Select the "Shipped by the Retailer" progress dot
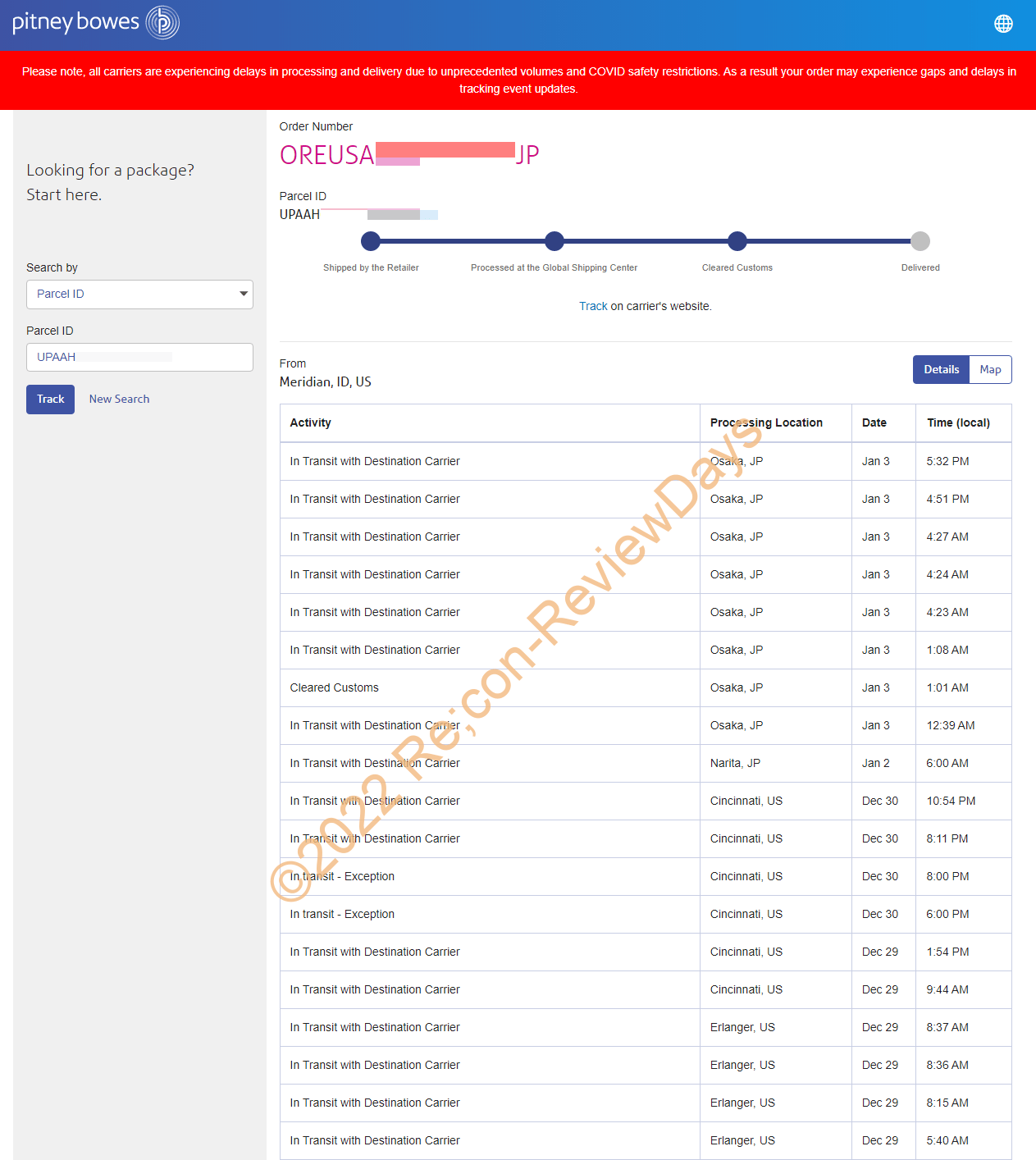This screenshot has height=1160, width=1036. pyautogui.click(x=371, y=240)
